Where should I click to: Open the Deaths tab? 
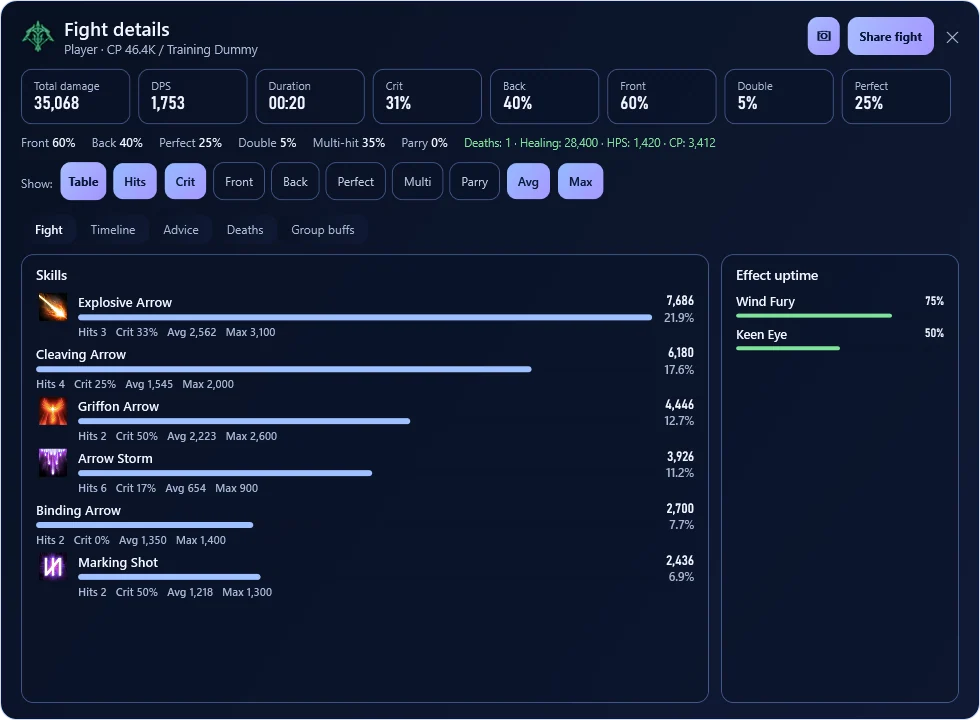245,230
